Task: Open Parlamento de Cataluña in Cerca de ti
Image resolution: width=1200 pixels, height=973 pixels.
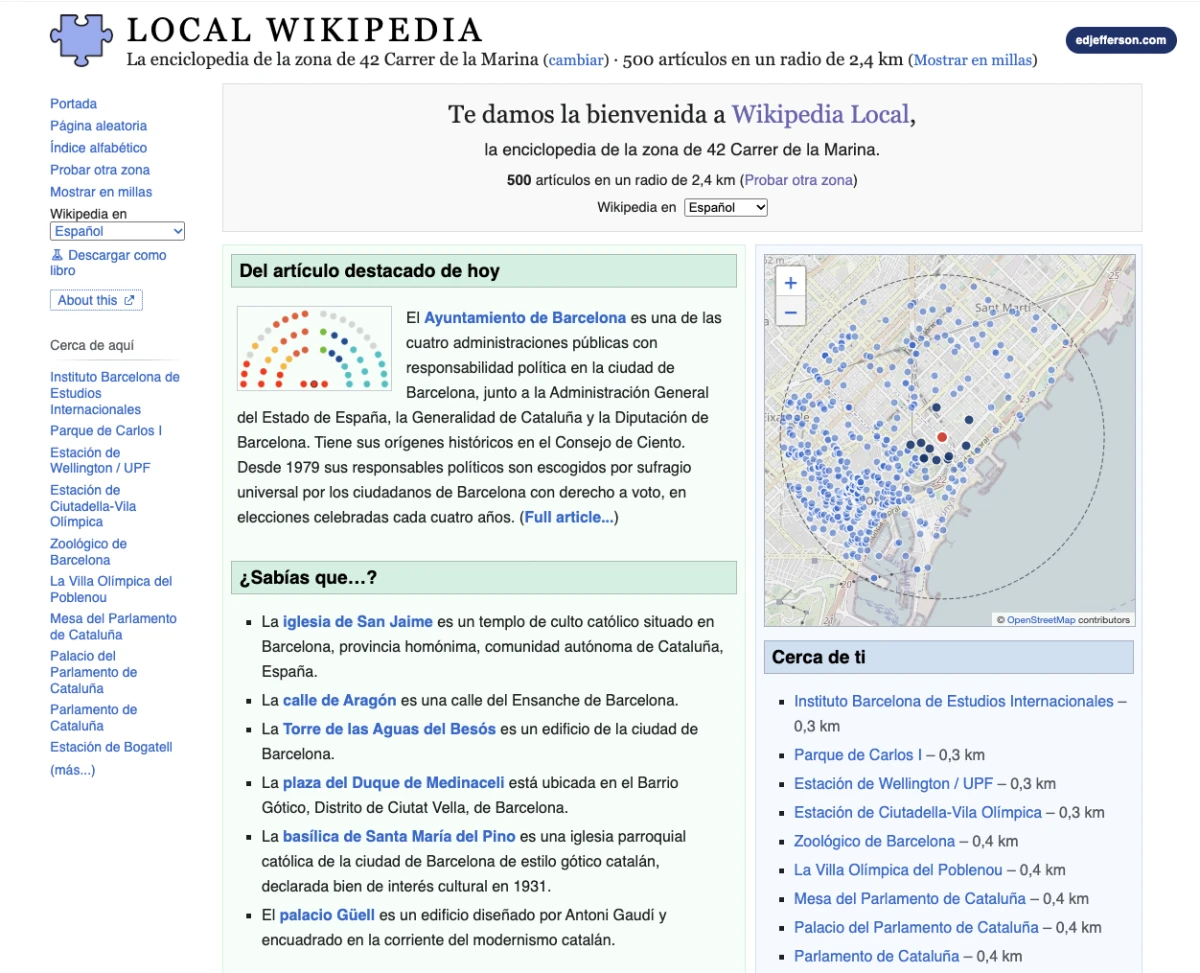Action: click(x=876, y=957)
